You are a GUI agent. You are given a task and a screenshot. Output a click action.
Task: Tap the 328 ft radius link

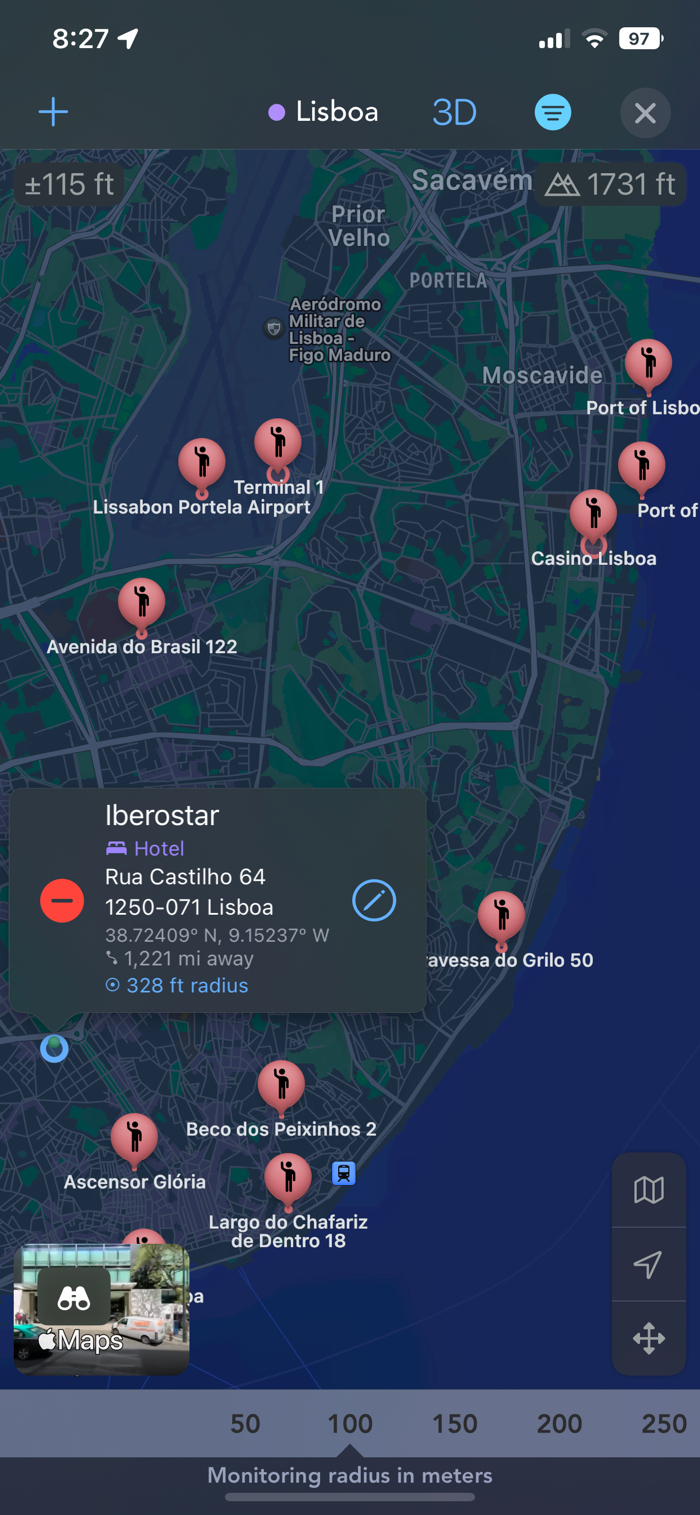[177, 985]
